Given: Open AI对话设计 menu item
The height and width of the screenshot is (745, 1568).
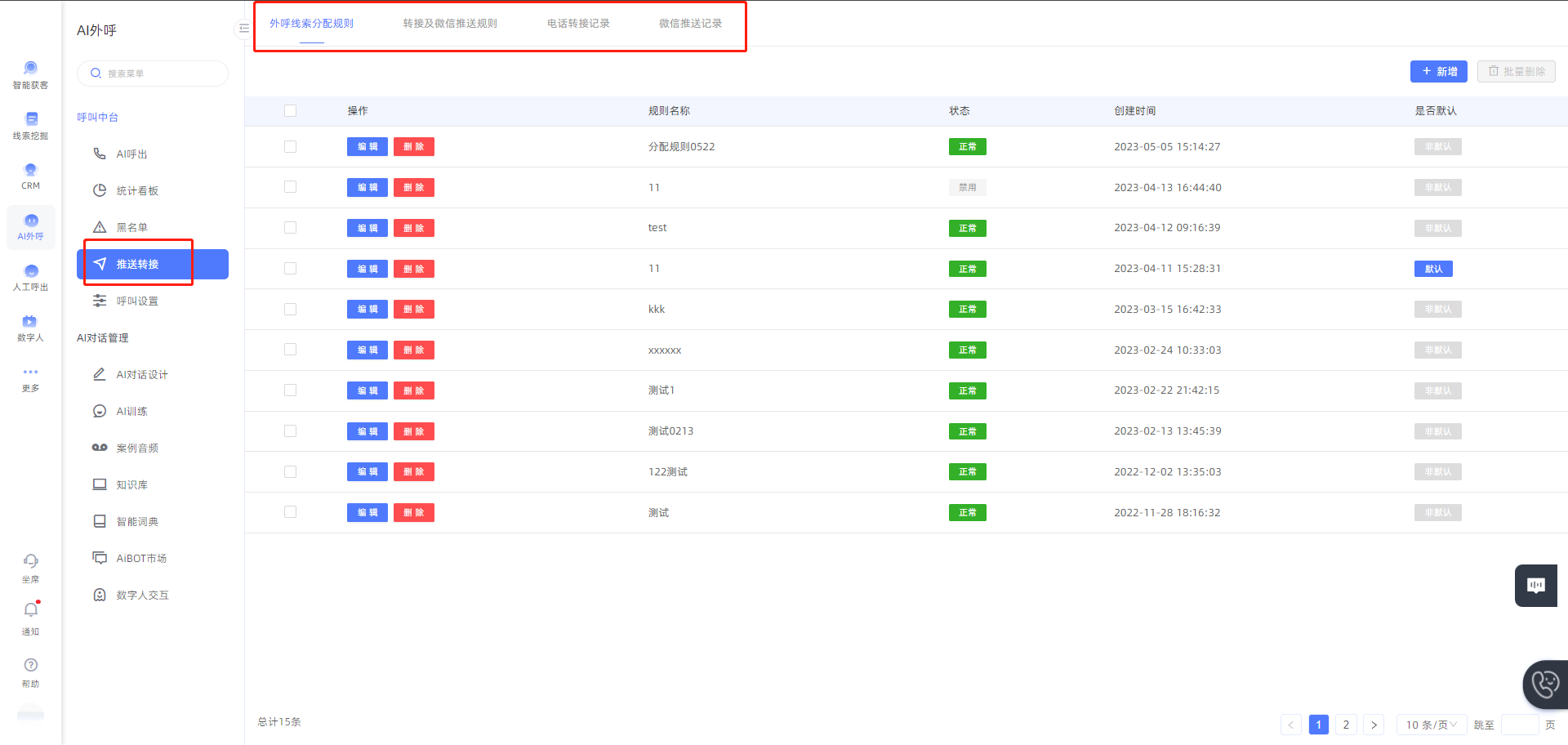Looking at the screenshot, I should click(x=153, y=375).
